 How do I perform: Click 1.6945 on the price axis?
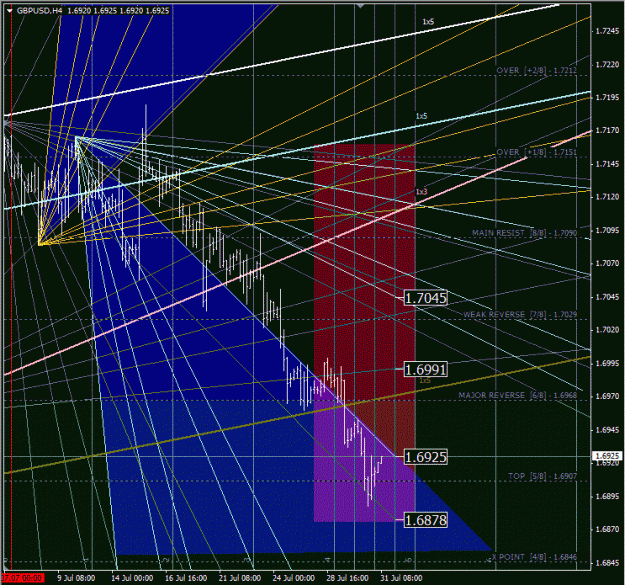point(607,430)
